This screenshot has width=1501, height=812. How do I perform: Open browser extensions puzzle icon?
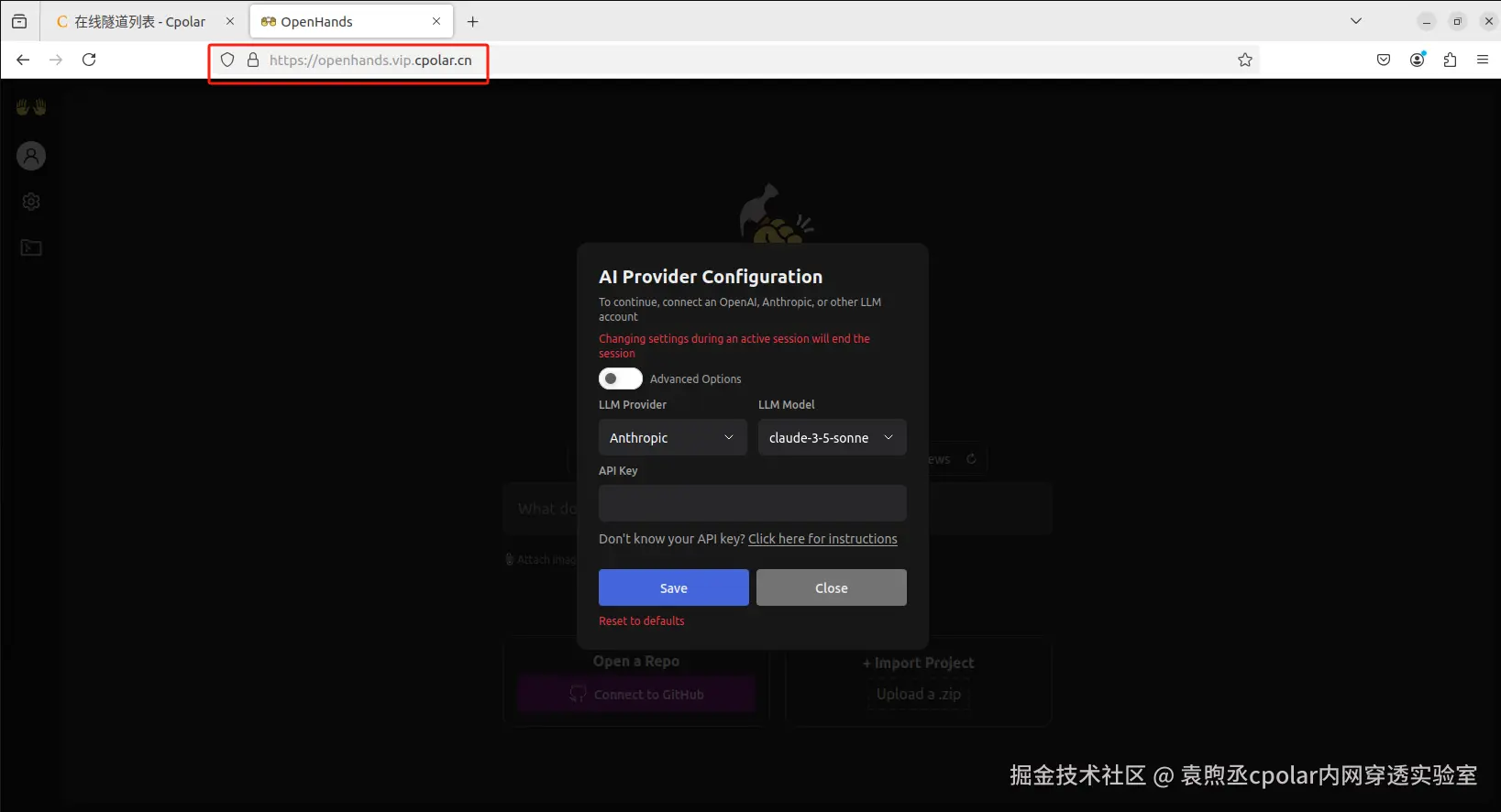coord(1450,60)
